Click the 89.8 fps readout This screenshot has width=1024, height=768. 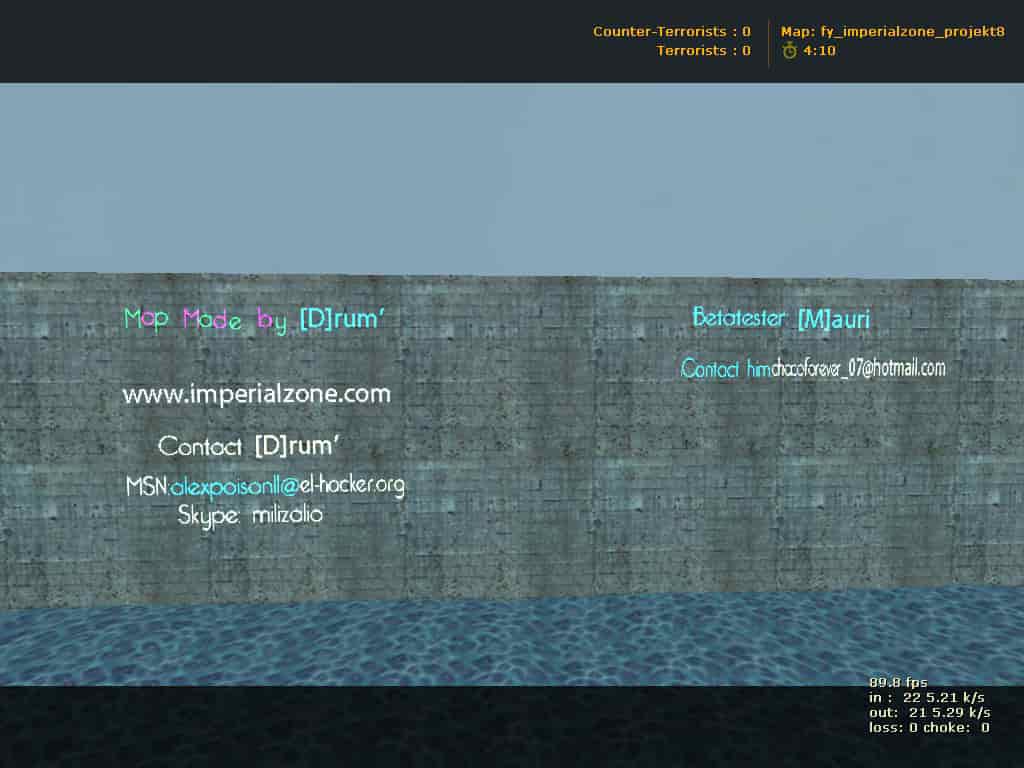(x=898, y=682)
